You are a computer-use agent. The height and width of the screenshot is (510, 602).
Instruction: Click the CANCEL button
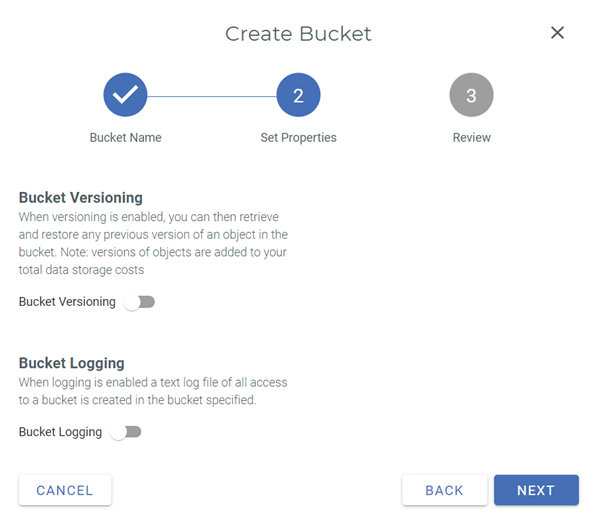pos(65,490)
